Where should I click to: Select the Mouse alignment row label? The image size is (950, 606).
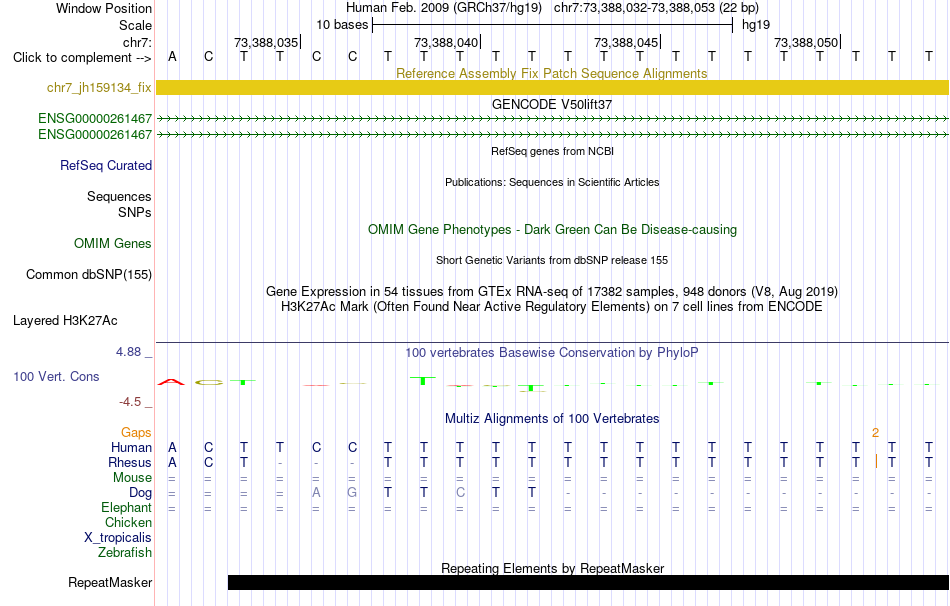click(x=132, y=478)
